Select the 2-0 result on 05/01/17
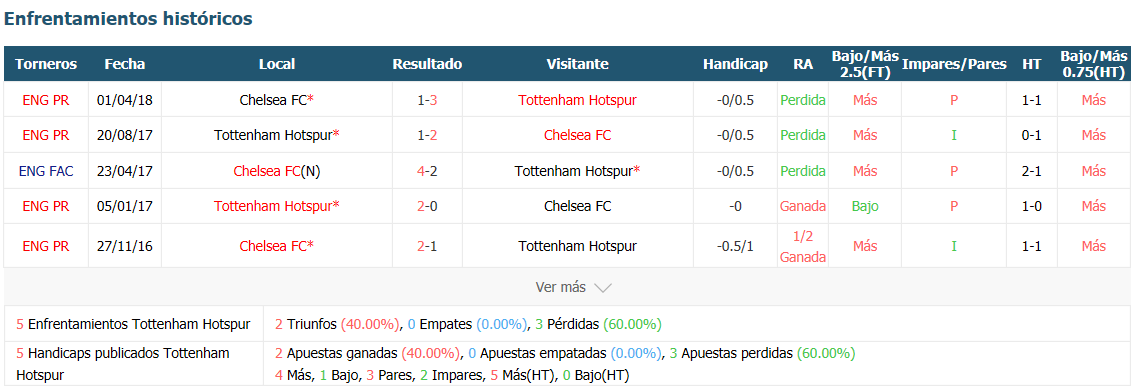The height and width of the screenshot is (390, 1135). click(x=427, y=205)
